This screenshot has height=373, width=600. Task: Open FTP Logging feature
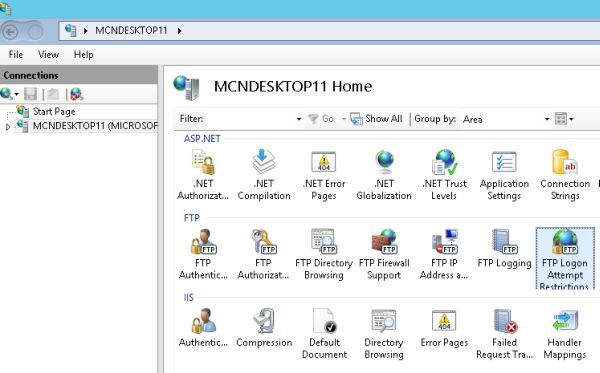[504, 249]
